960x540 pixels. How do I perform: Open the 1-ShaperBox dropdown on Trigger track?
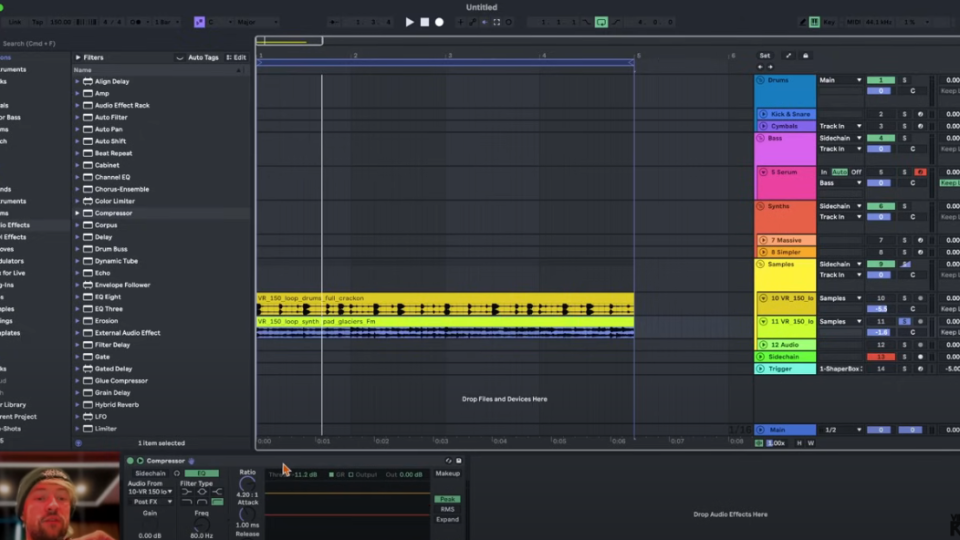click(840, 369)
